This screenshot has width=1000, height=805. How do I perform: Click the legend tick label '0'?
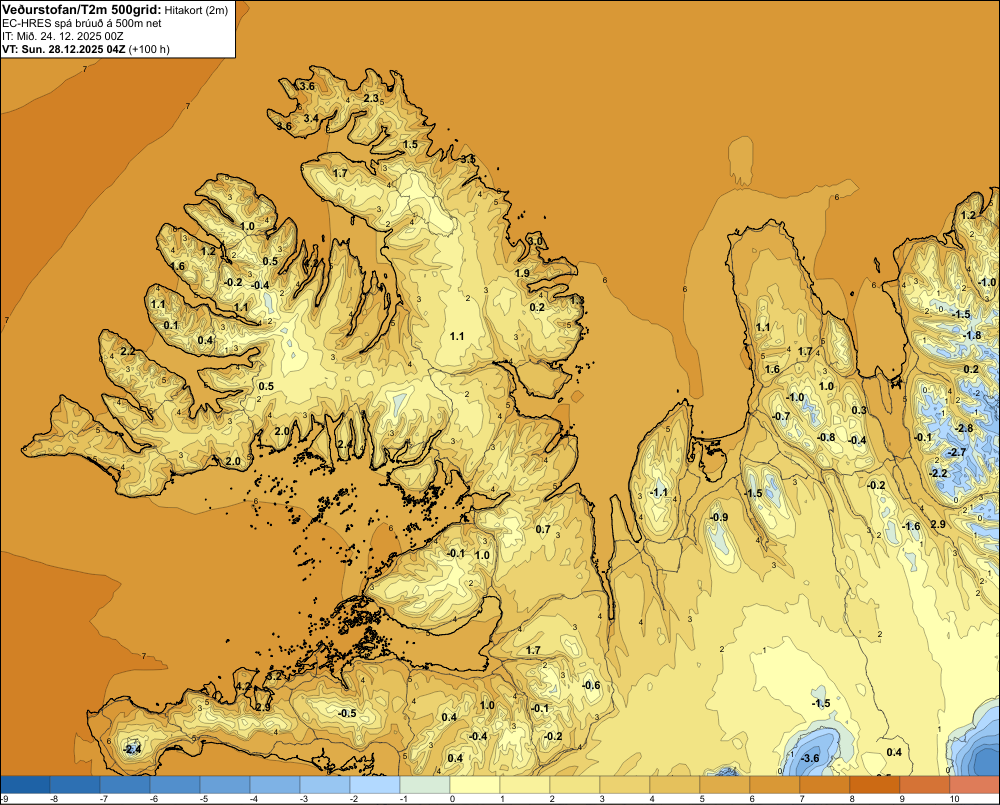click(453, 799)
